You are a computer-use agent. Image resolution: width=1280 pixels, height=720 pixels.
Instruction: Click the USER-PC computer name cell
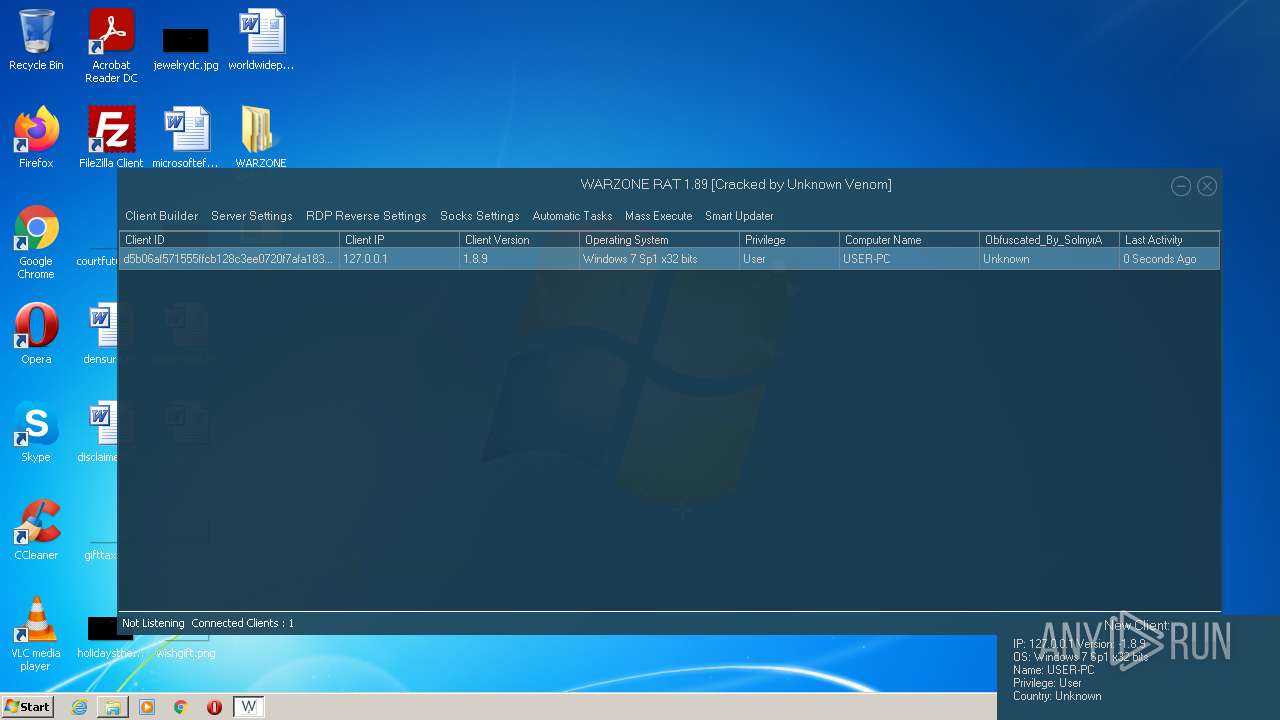point(909,259)
